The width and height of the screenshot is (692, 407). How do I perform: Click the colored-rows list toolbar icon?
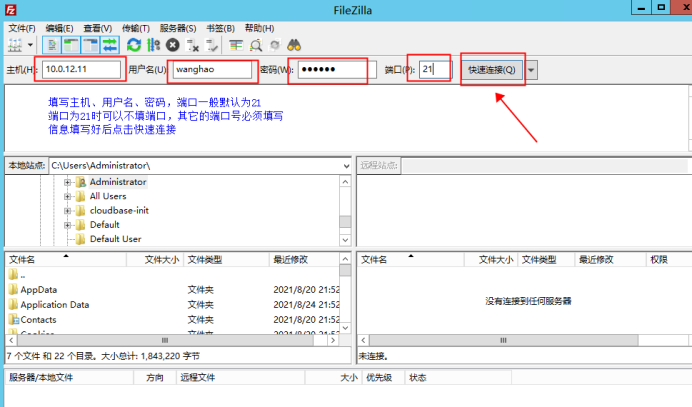coord(236,45)
